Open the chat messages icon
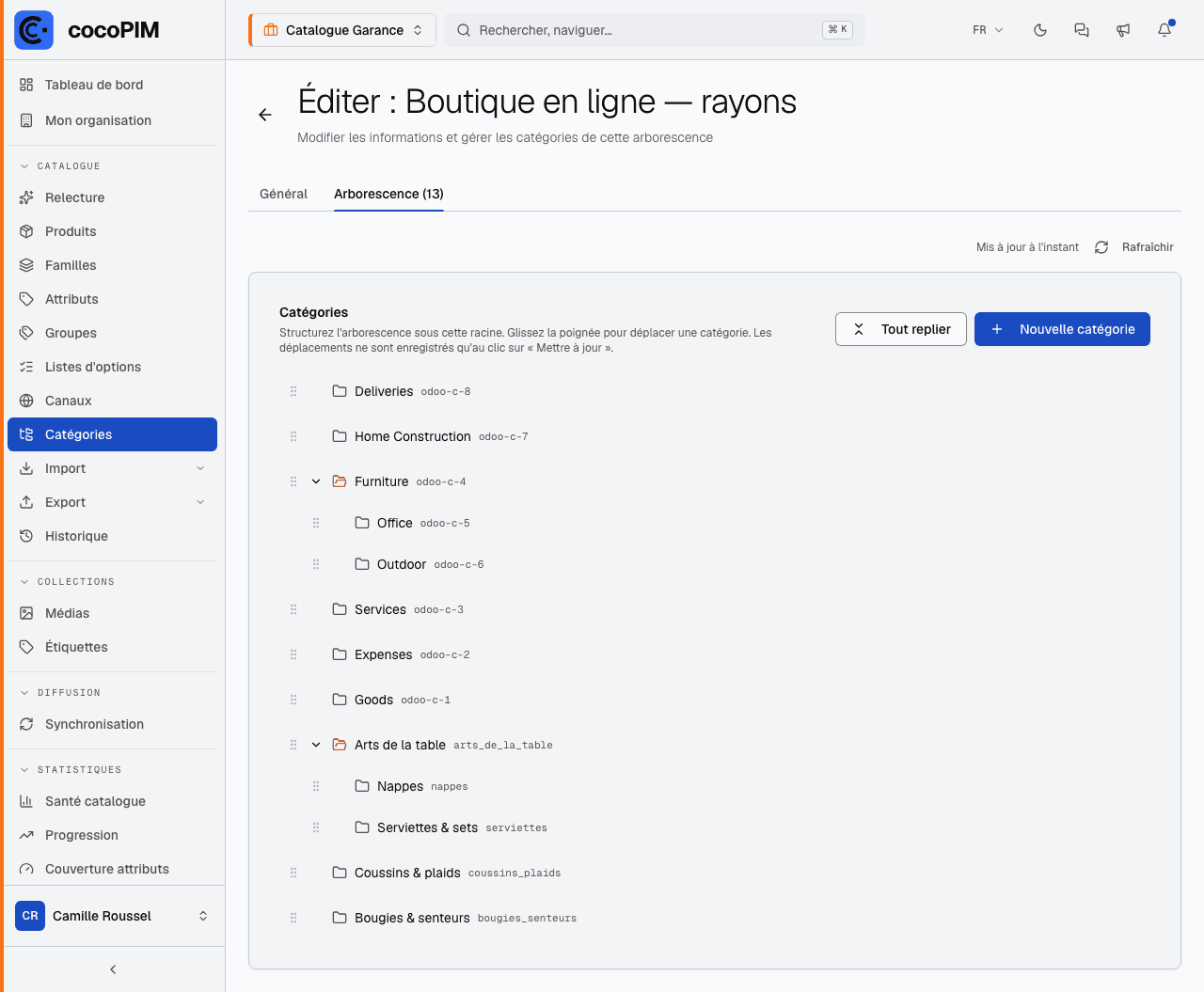This screenshot has height=992, width=1204. point(1082,30)
